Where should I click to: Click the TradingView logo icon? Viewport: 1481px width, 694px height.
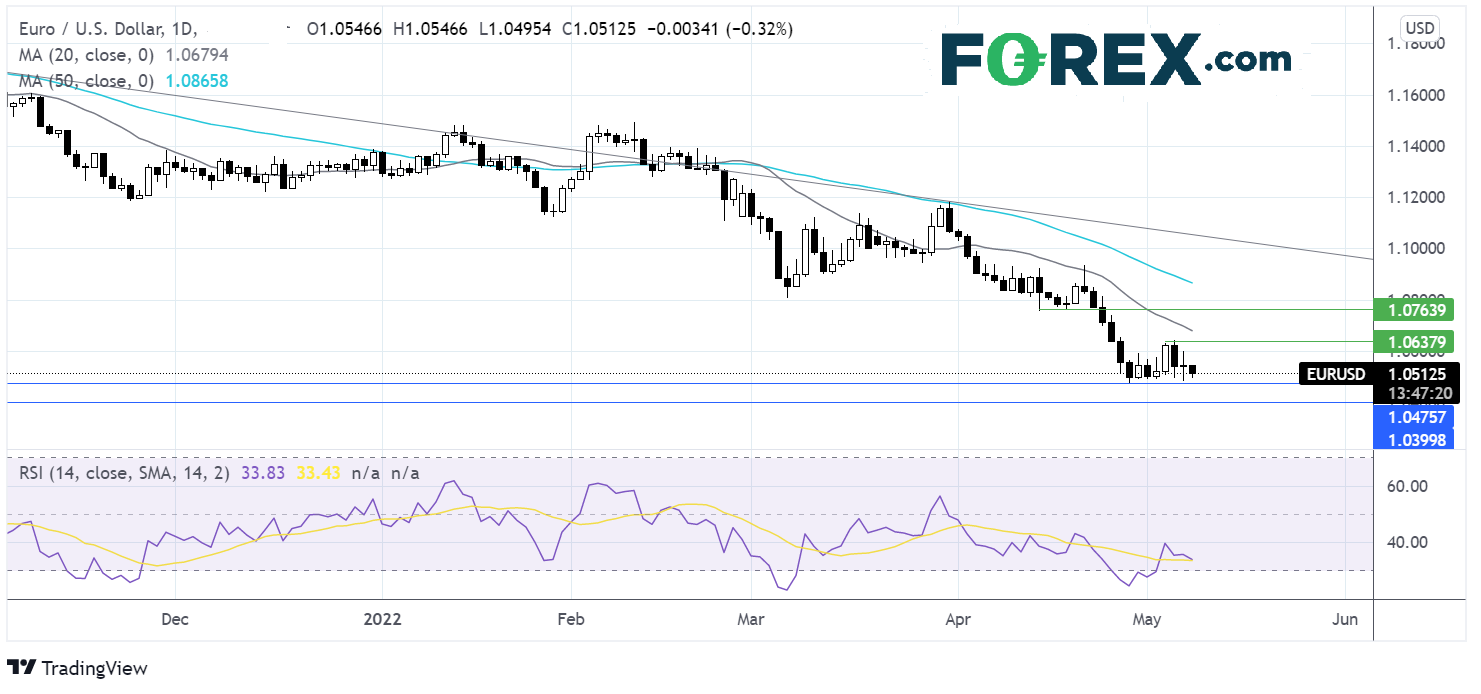click(x=22, y=668)
